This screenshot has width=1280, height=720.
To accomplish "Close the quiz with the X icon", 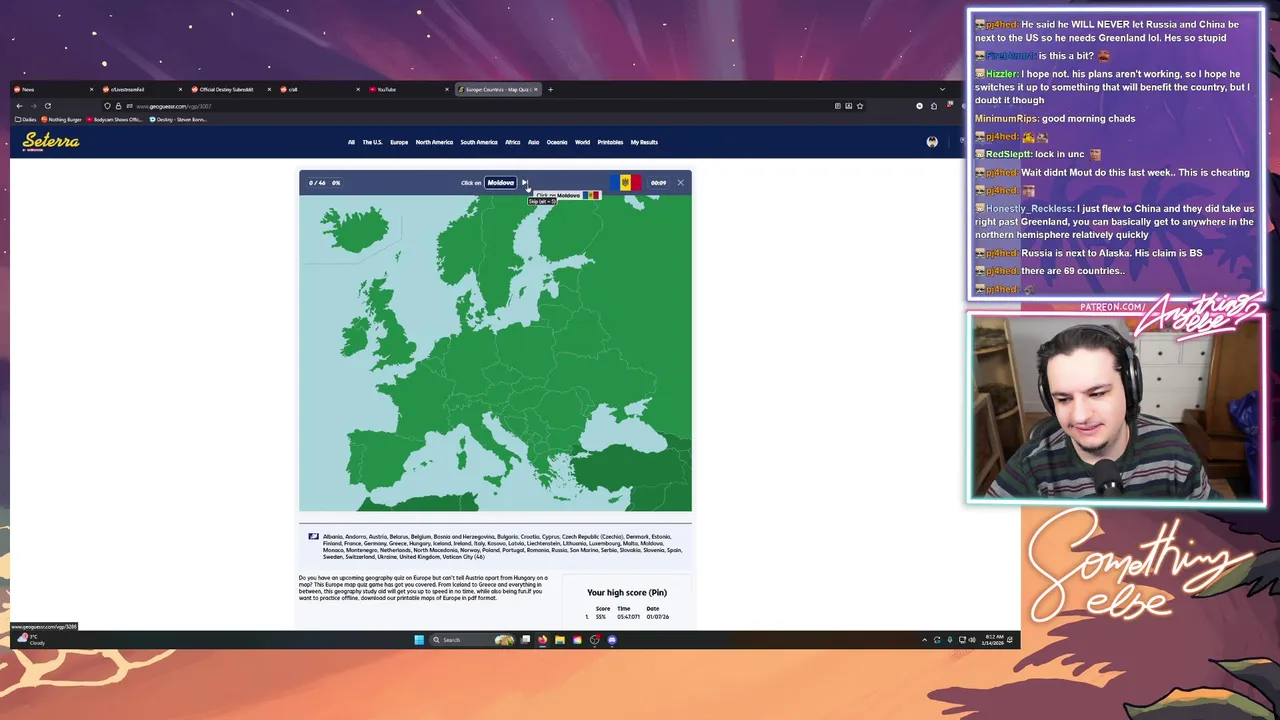I will pos(680,183).
